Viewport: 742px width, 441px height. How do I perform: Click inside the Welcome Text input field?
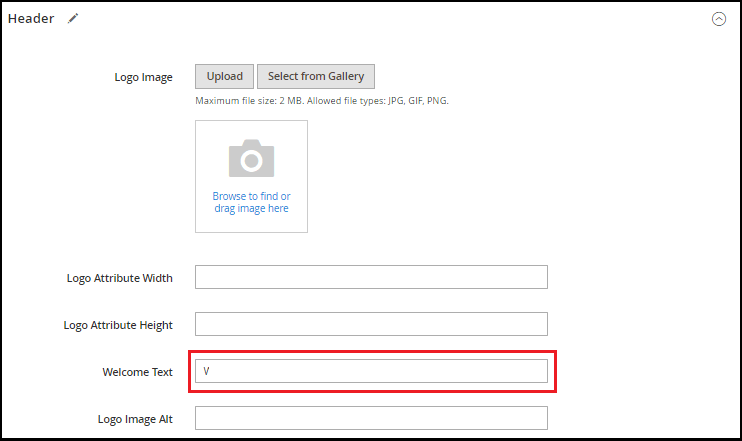click(371, 371)
